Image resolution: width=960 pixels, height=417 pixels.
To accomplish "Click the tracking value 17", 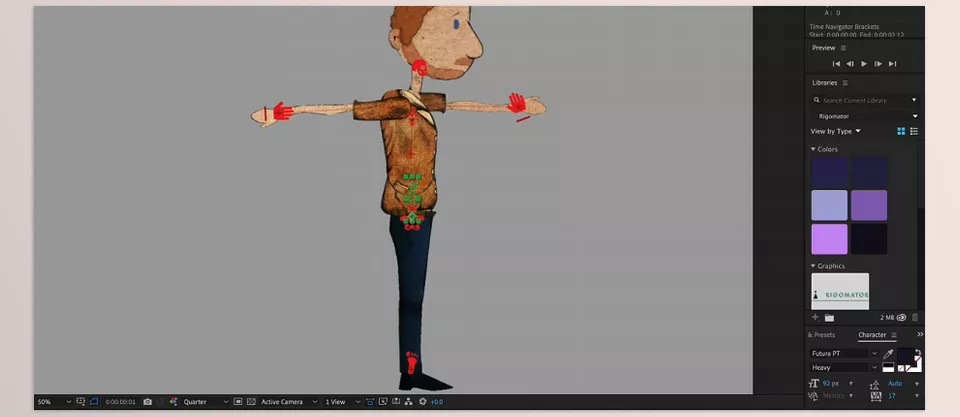I will 892,396.
